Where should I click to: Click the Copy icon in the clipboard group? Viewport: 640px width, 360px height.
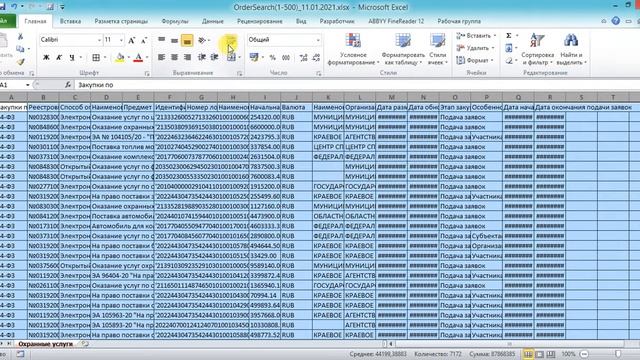20,49
